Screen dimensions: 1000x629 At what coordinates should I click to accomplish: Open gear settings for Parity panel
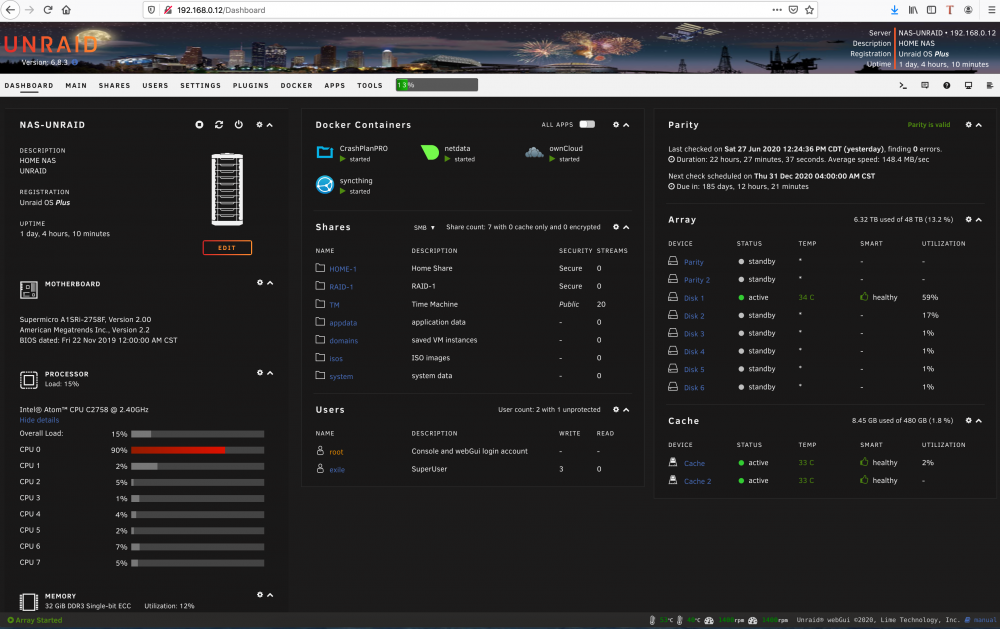[x=968, y=124]
